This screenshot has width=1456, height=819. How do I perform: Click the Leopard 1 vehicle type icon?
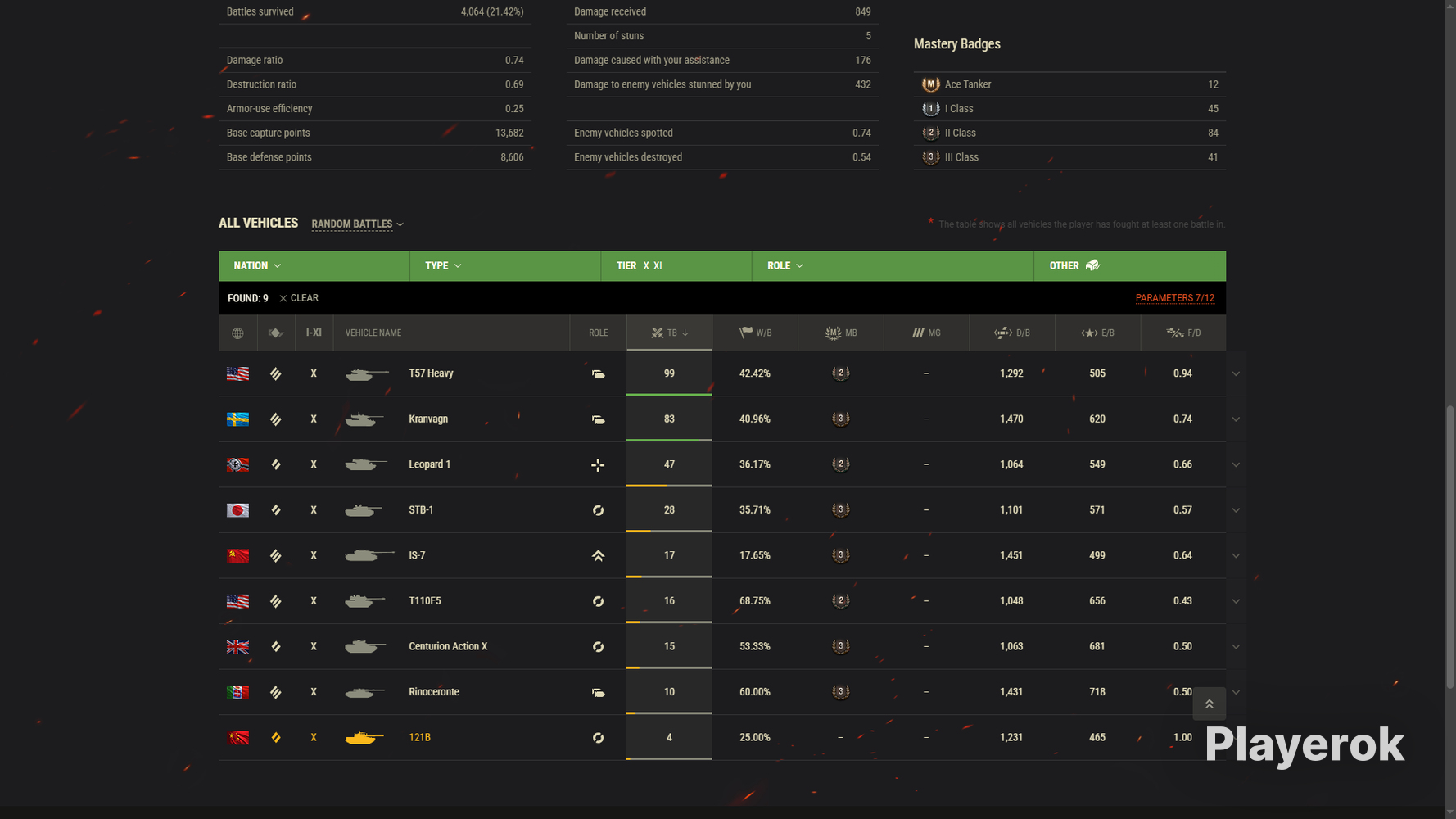tap(276, 465)
